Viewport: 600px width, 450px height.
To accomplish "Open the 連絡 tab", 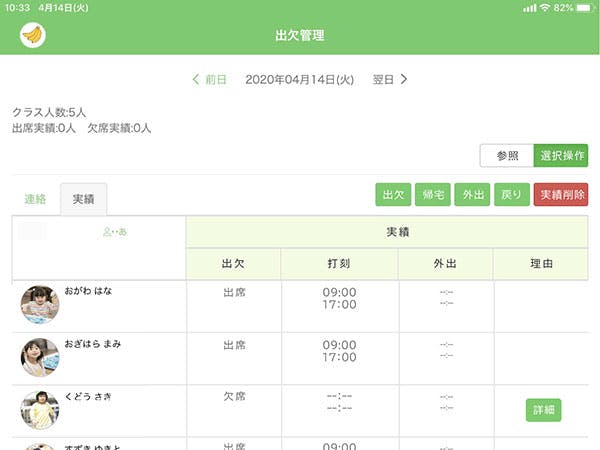I will [x=35, y=199].
